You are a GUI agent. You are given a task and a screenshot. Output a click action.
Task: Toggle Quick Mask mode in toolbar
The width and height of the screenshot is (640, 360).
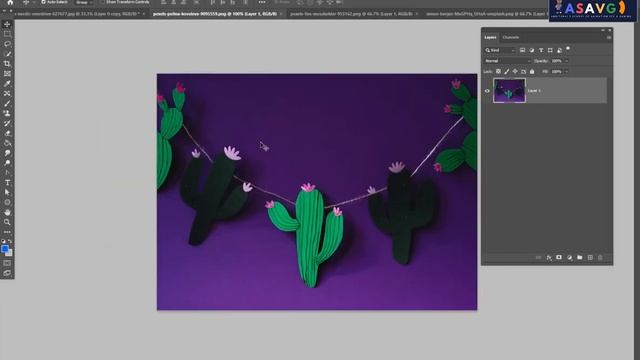coord(7,263)
